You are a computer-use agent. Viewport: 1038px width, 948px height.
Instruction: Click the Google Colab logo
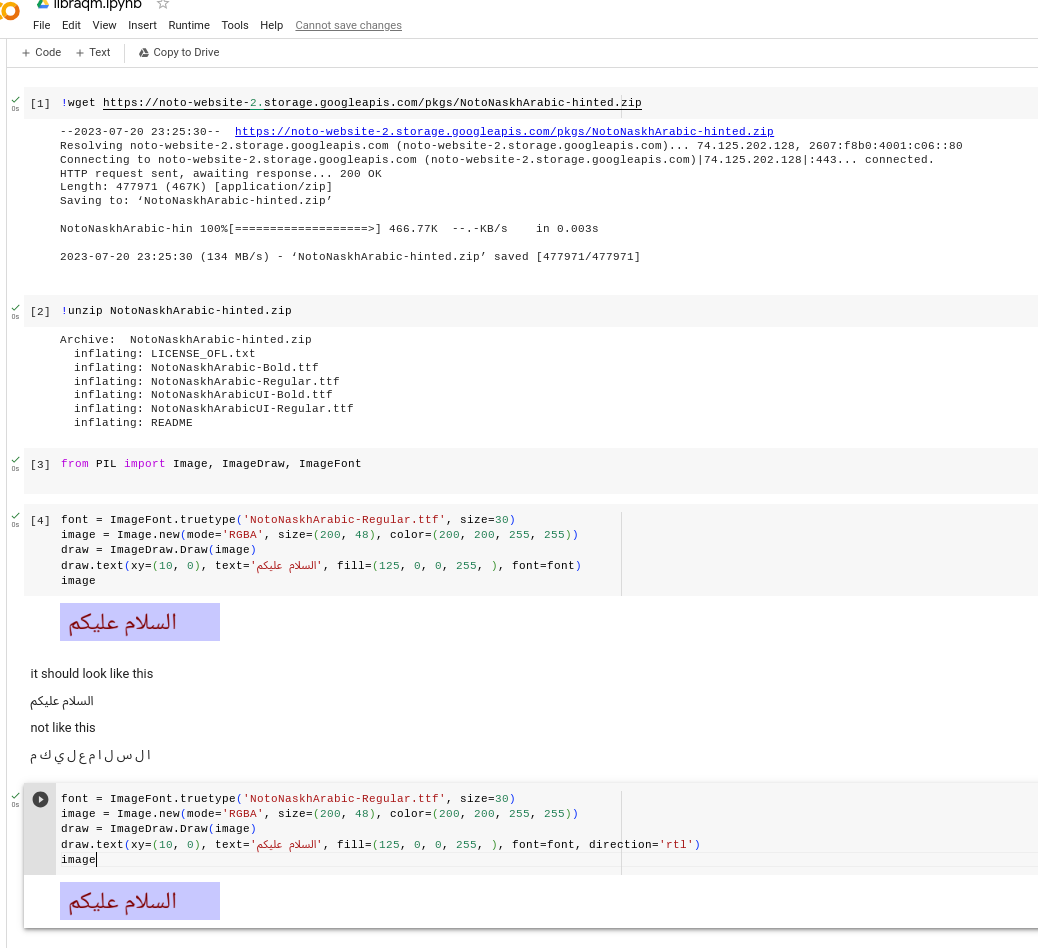[x=11, y=11]
